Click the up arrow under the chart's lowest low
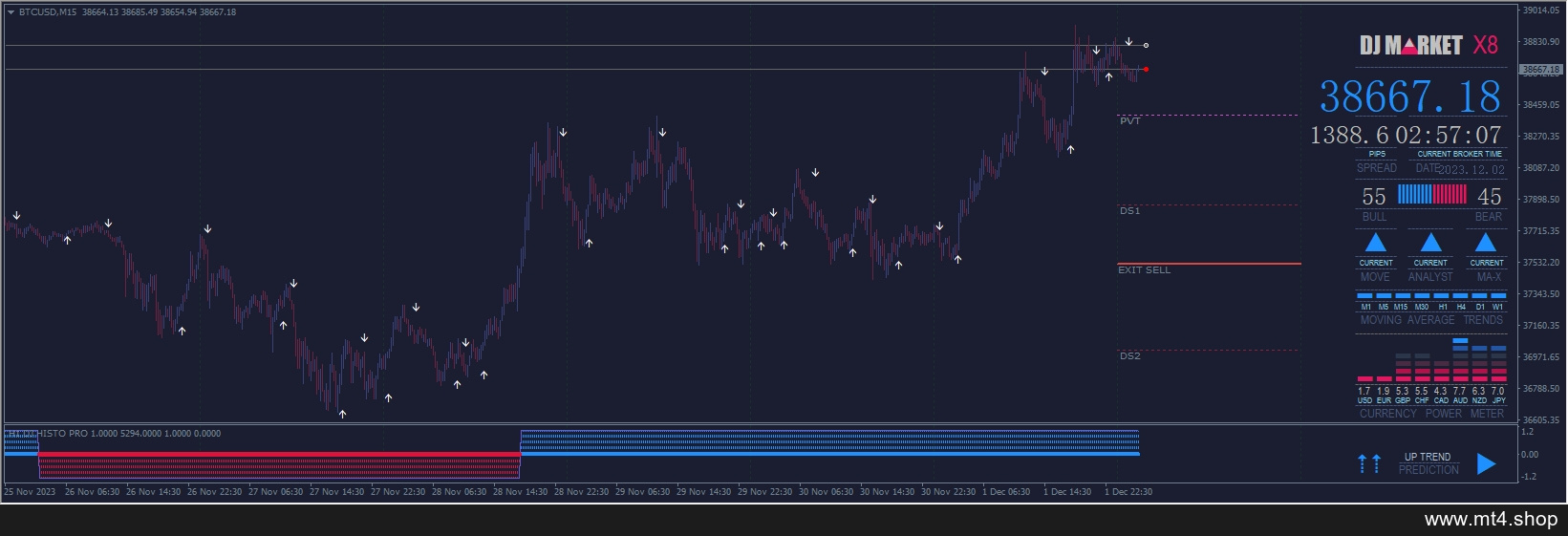The image size is (1568, 536). [342, 414]
